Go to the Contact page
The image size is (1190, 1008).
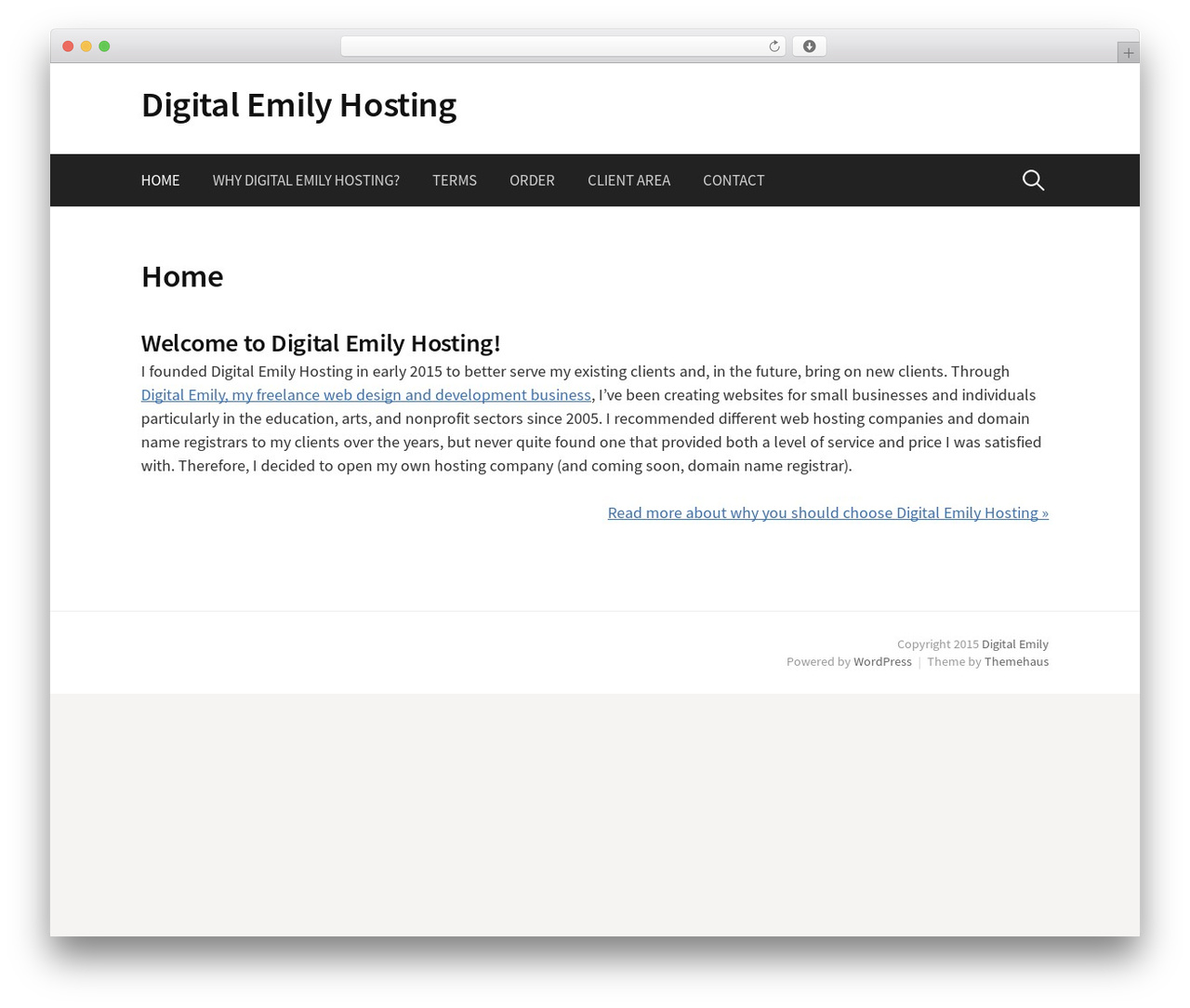pyautogui.click(x=734, y=180)
